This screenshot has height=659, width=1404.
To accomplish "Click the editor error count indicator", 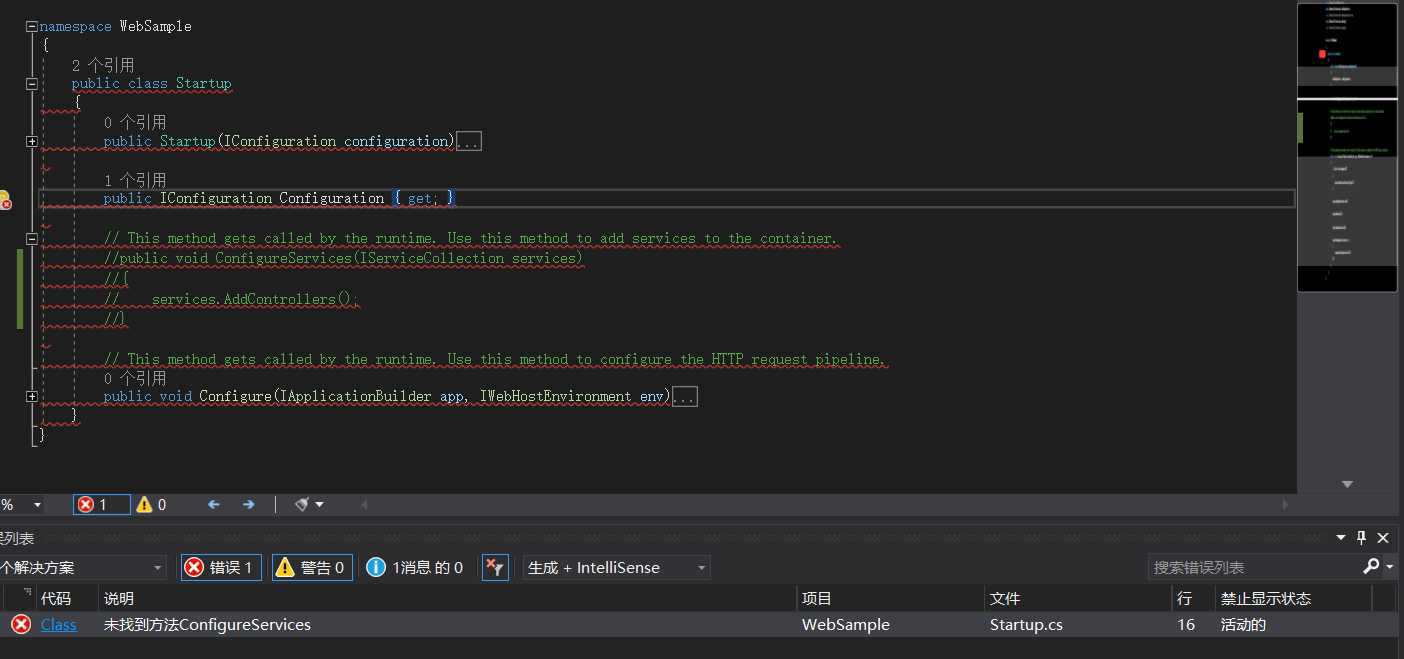I will pyautogui.click(x=102, y=505).
